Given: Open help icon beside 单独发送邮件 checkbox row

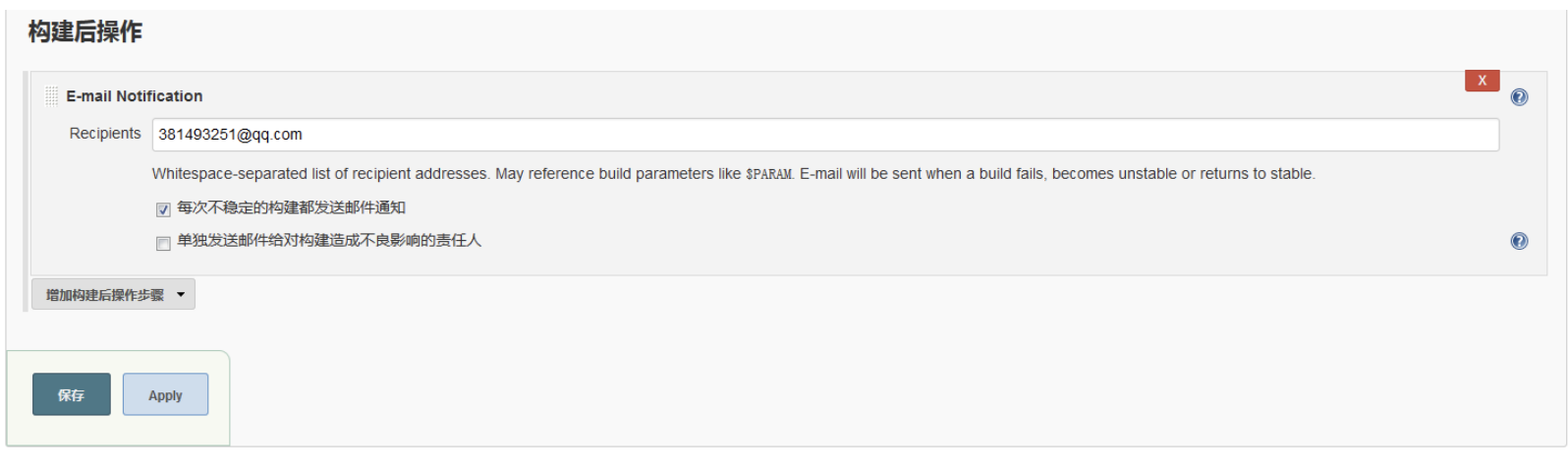Looking at the screenshot, I should (x=1519, y=241).
